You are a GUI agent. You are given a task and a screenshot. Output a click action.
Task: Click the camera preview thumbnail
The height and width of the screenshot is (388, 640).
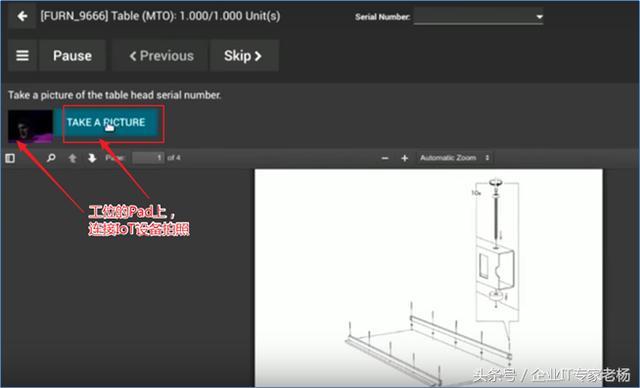[31, 126]
